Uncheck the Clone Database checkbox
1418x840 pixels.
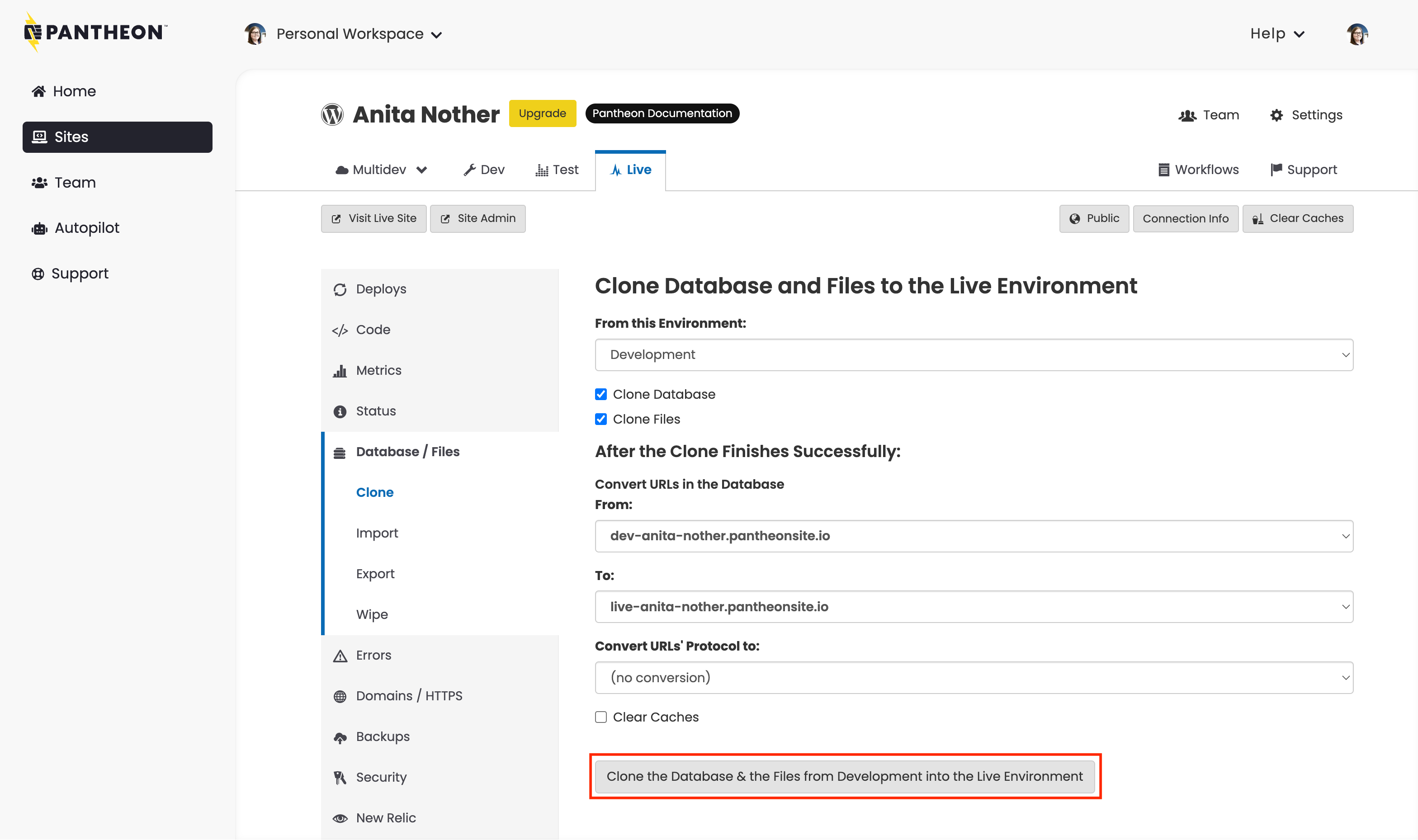pos(600,395)
